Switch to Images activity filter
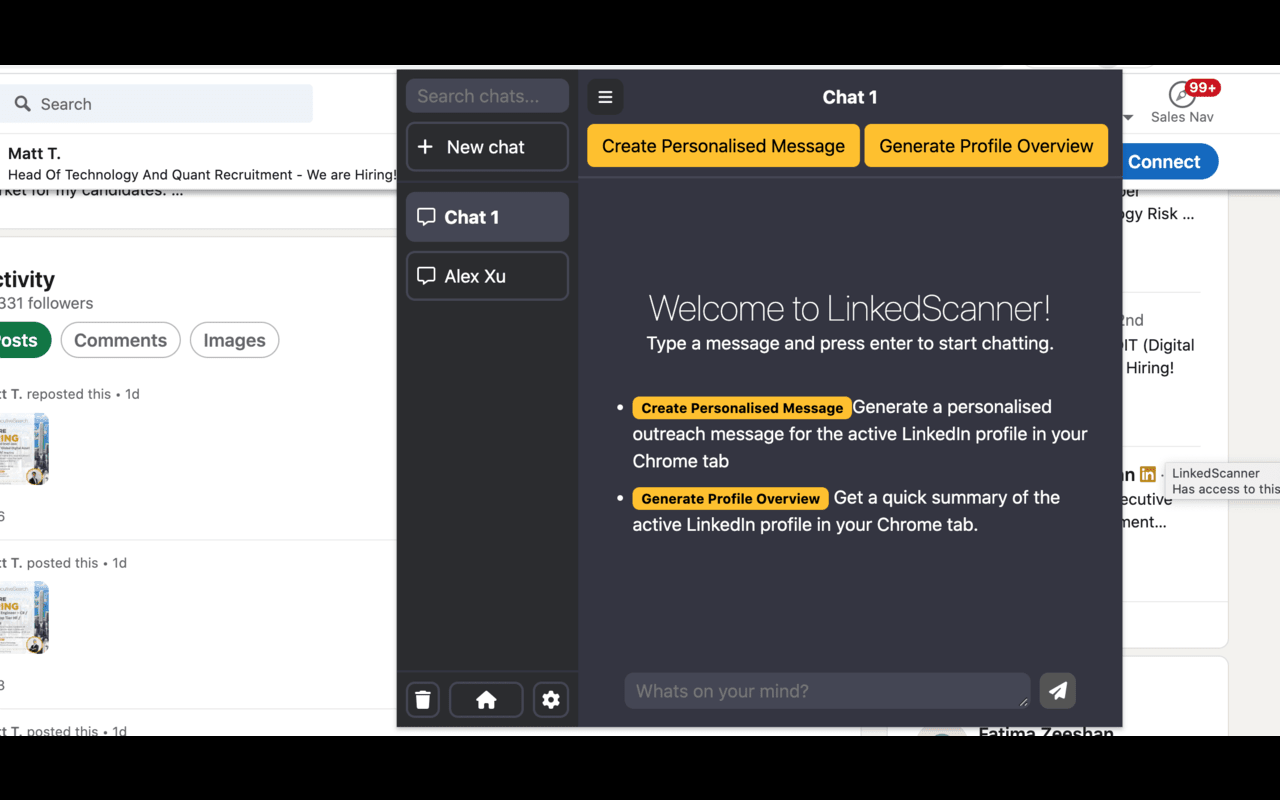The height and width of the screenshot is (800, 1280). [x=234, y=340]
